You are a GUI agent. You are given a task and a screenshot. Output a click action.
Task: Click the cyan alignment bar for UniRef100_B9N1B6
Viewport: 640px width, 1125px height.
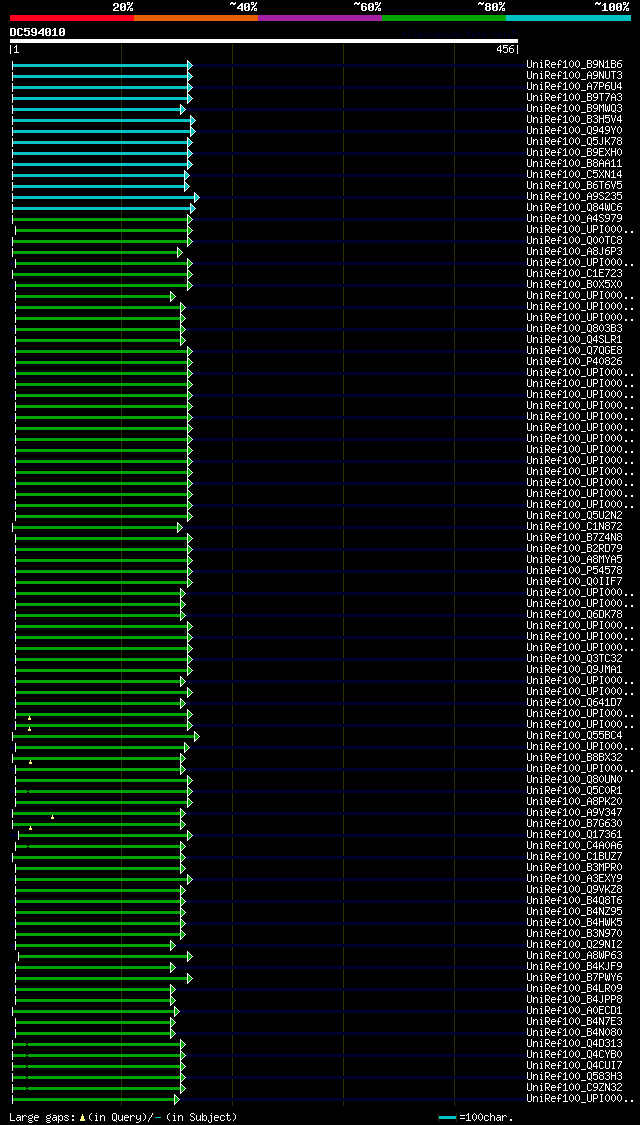(x=100, y=65)
